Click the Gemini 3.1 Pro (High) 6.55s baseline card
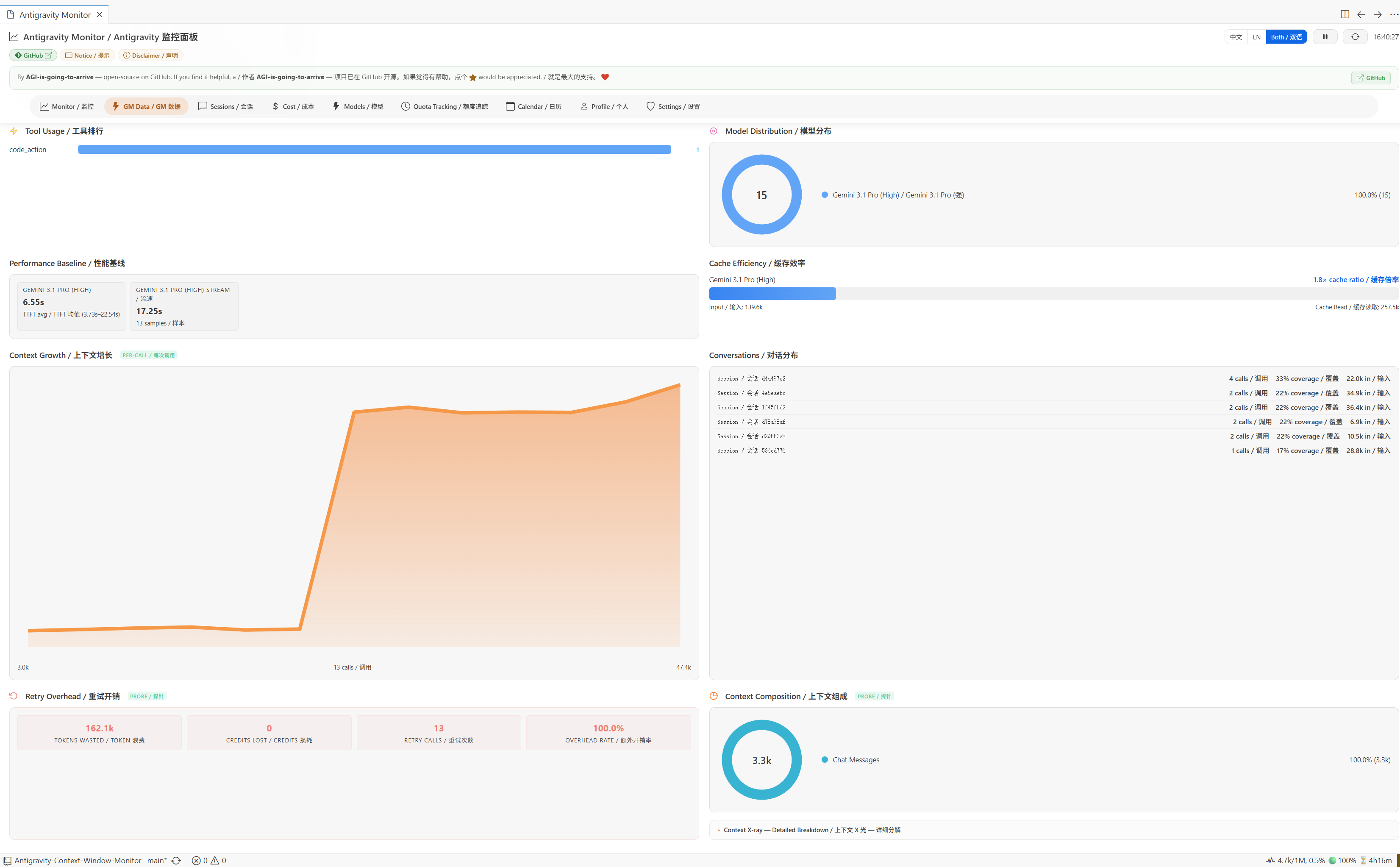The height and width of the screenshot is (867, 1400). tap(71, 306)
